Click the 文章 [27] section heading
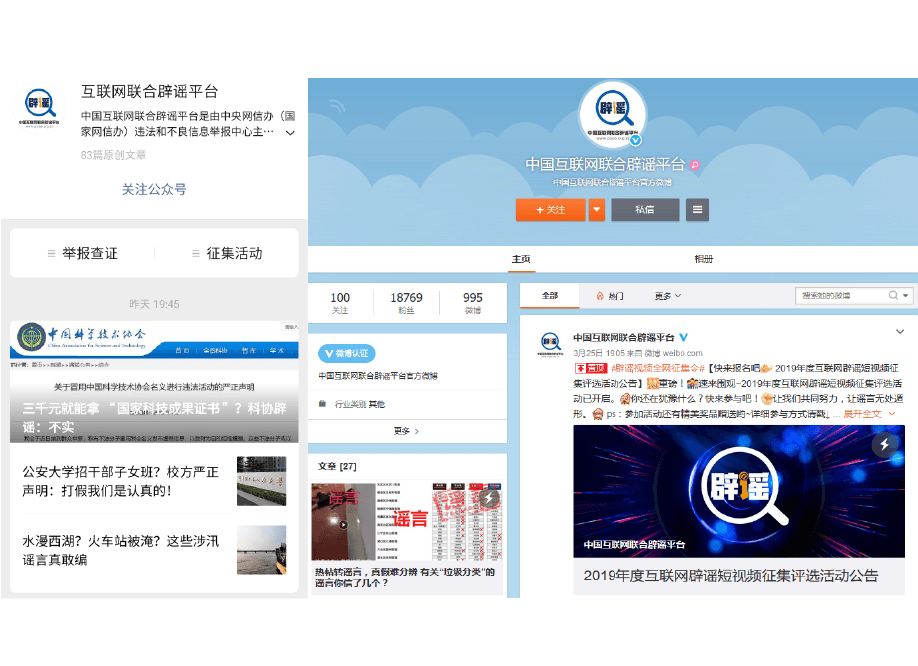The height and width of the screenshot is (666, 918). click(x=337, y=466)
